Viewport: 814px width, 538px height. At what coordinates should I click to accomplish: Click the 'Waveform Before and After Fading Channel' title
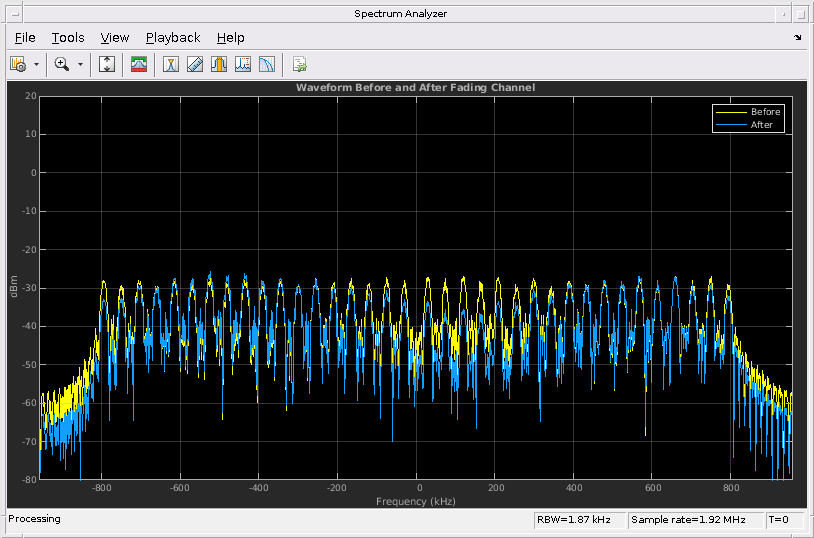pos(415,88)
